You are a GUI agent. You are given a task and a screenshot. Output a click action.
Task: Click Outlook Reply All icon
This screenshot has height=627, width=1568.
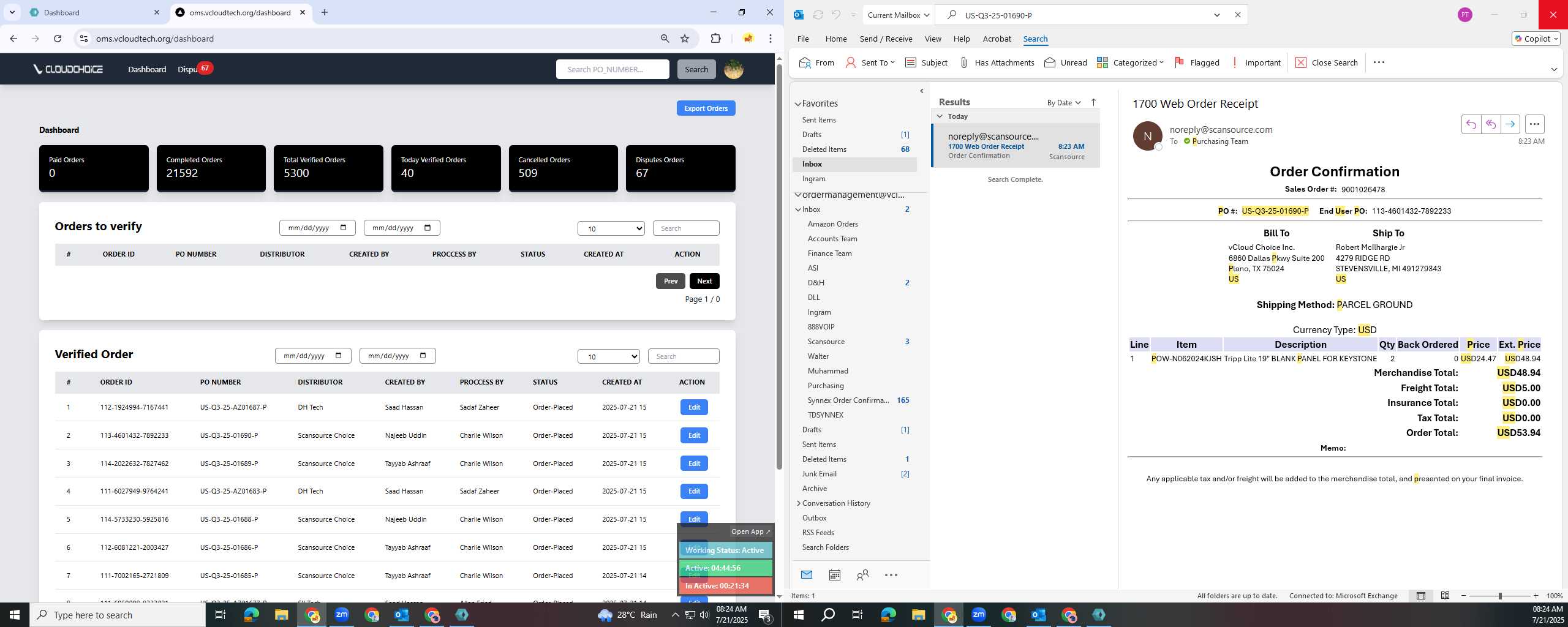[x=1490, y=124]
